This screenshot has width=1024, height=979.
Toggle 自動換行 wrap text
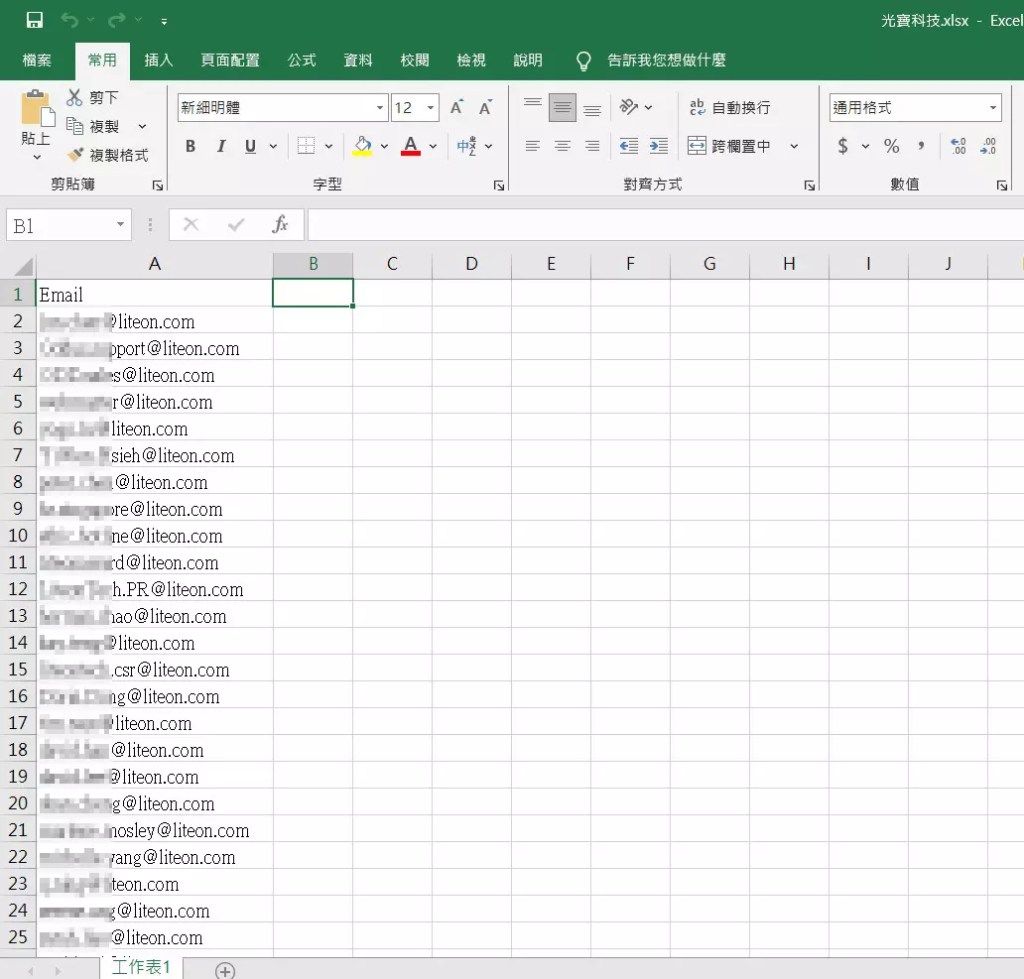click(730, 108)
